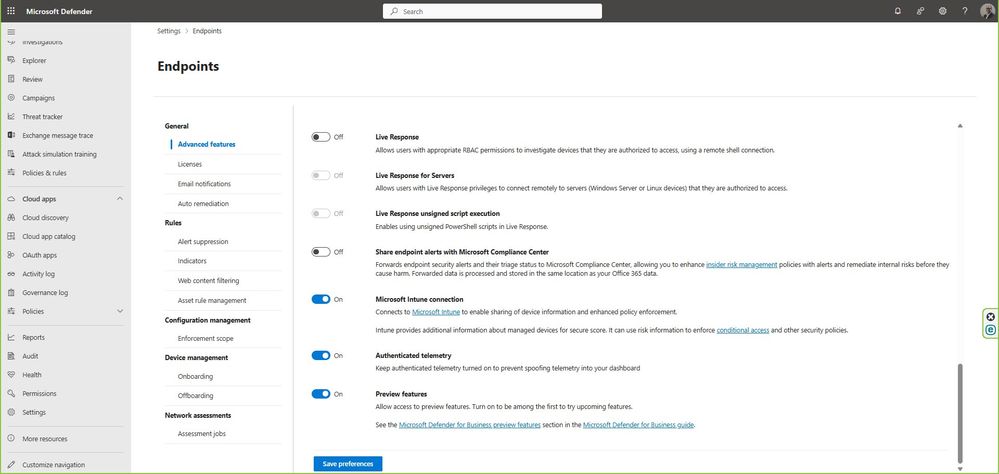This screenshot has height=474, width=999.
Task: Click the Review sidebar icon
Action: coord(11,79)
